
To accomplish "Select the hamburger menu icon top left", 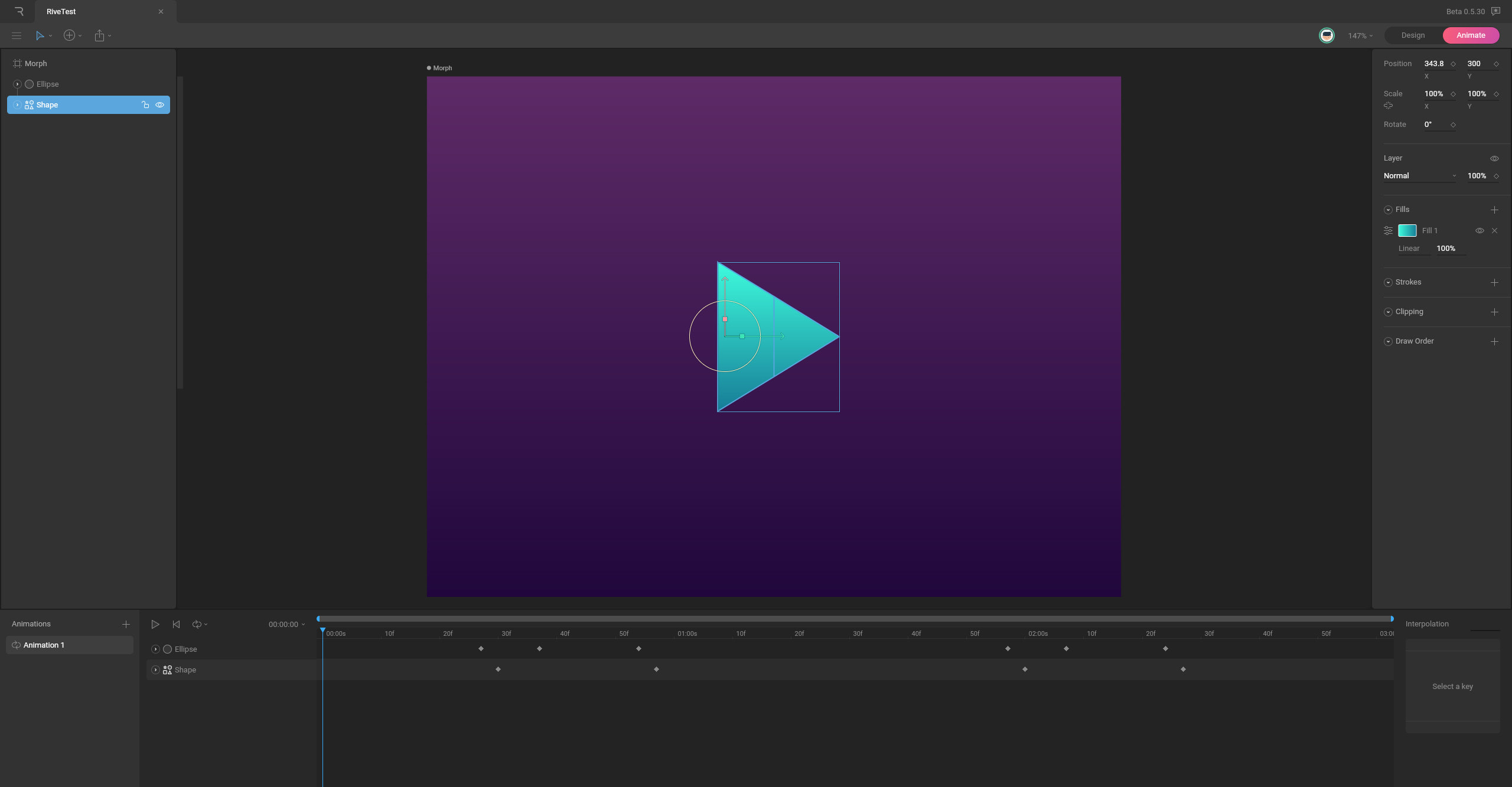I will 17,35.
